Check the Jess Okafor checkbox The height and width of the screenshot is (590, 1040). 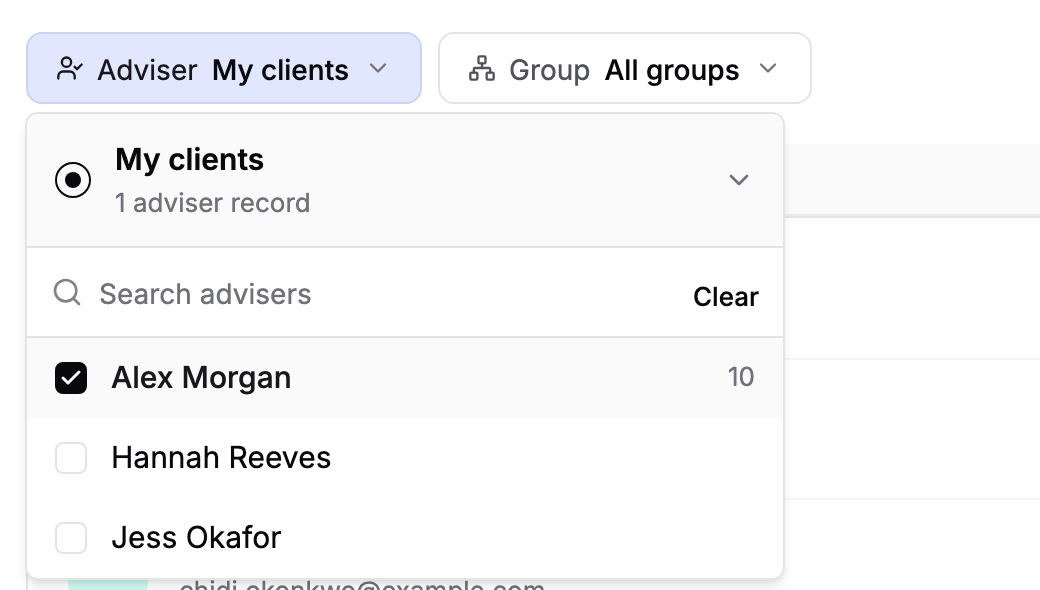(71, 538)
